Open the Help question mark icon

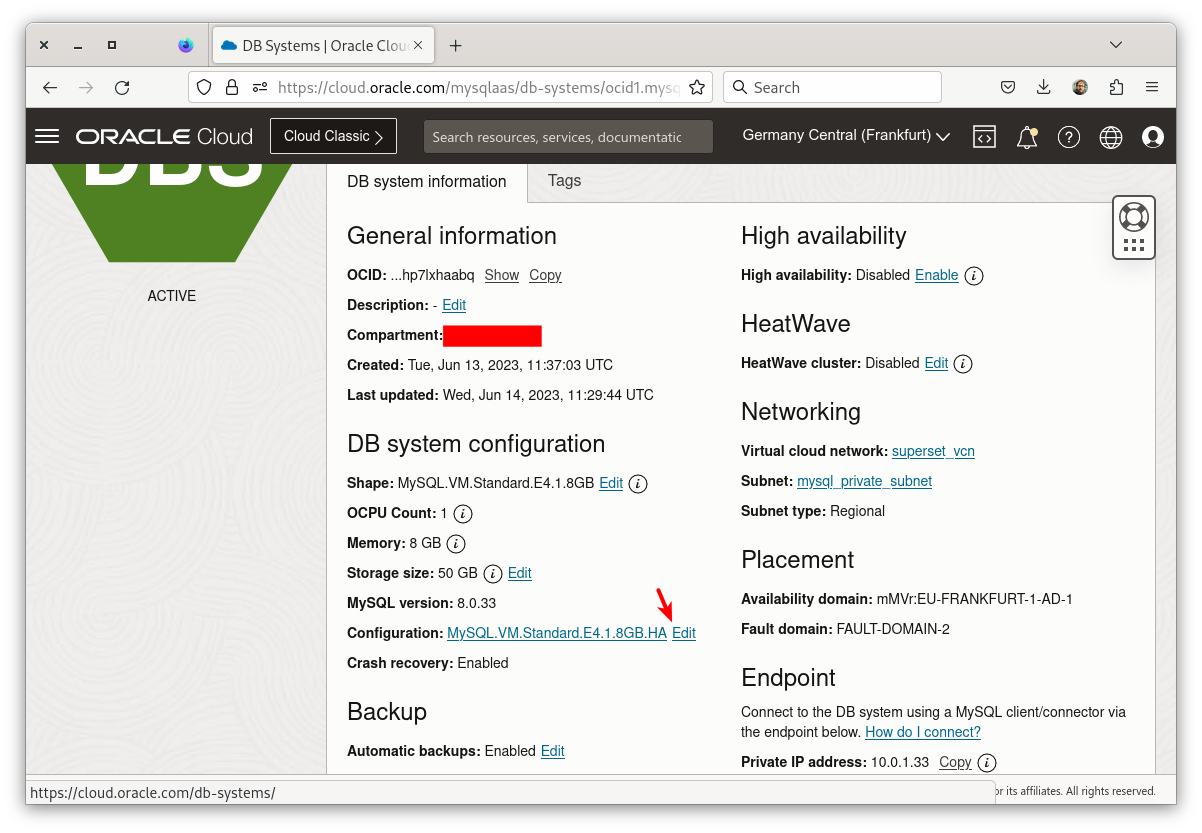[1068, 137]
